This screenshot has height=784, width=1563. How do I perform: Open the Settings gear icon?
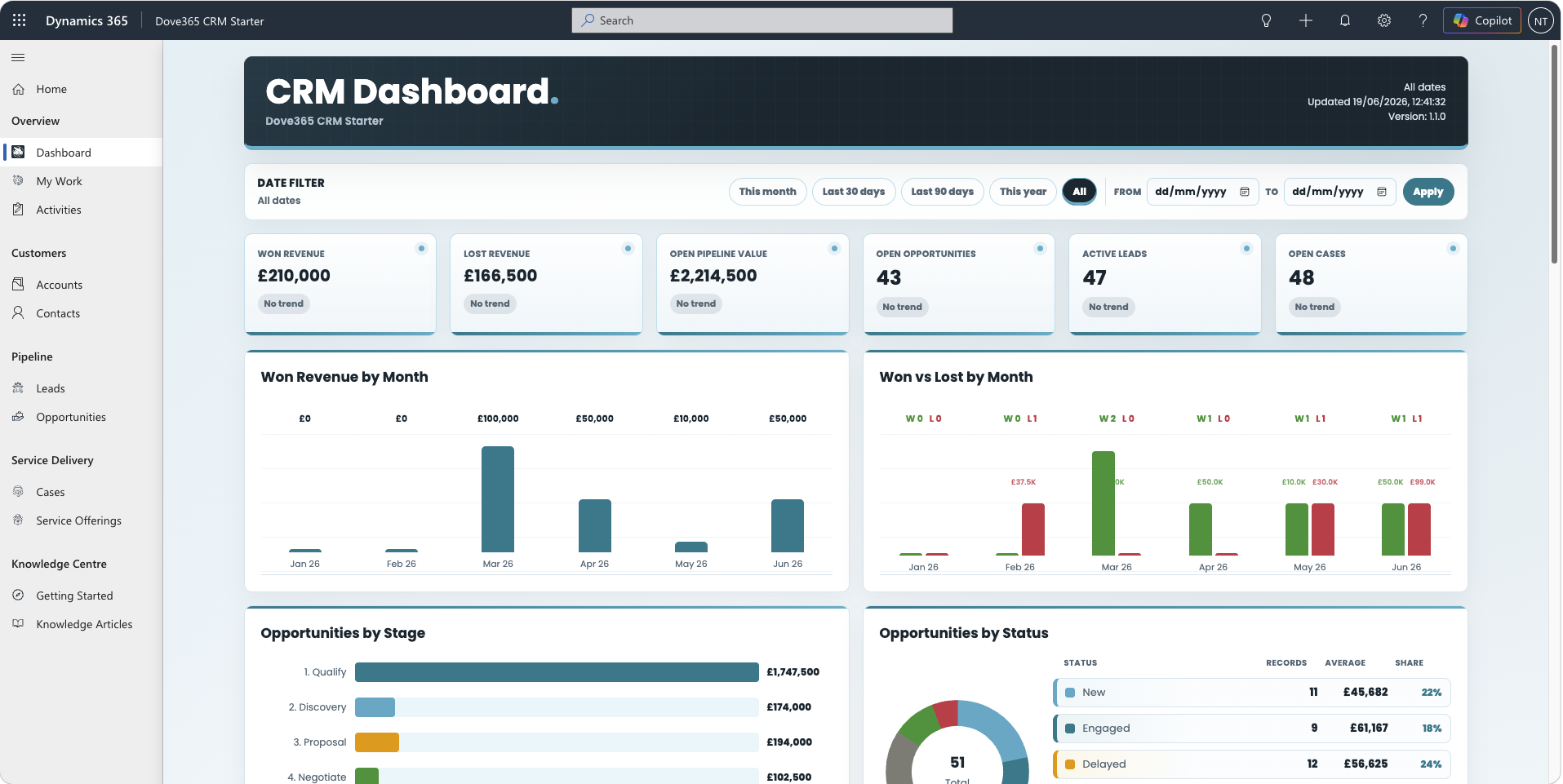1384,20
